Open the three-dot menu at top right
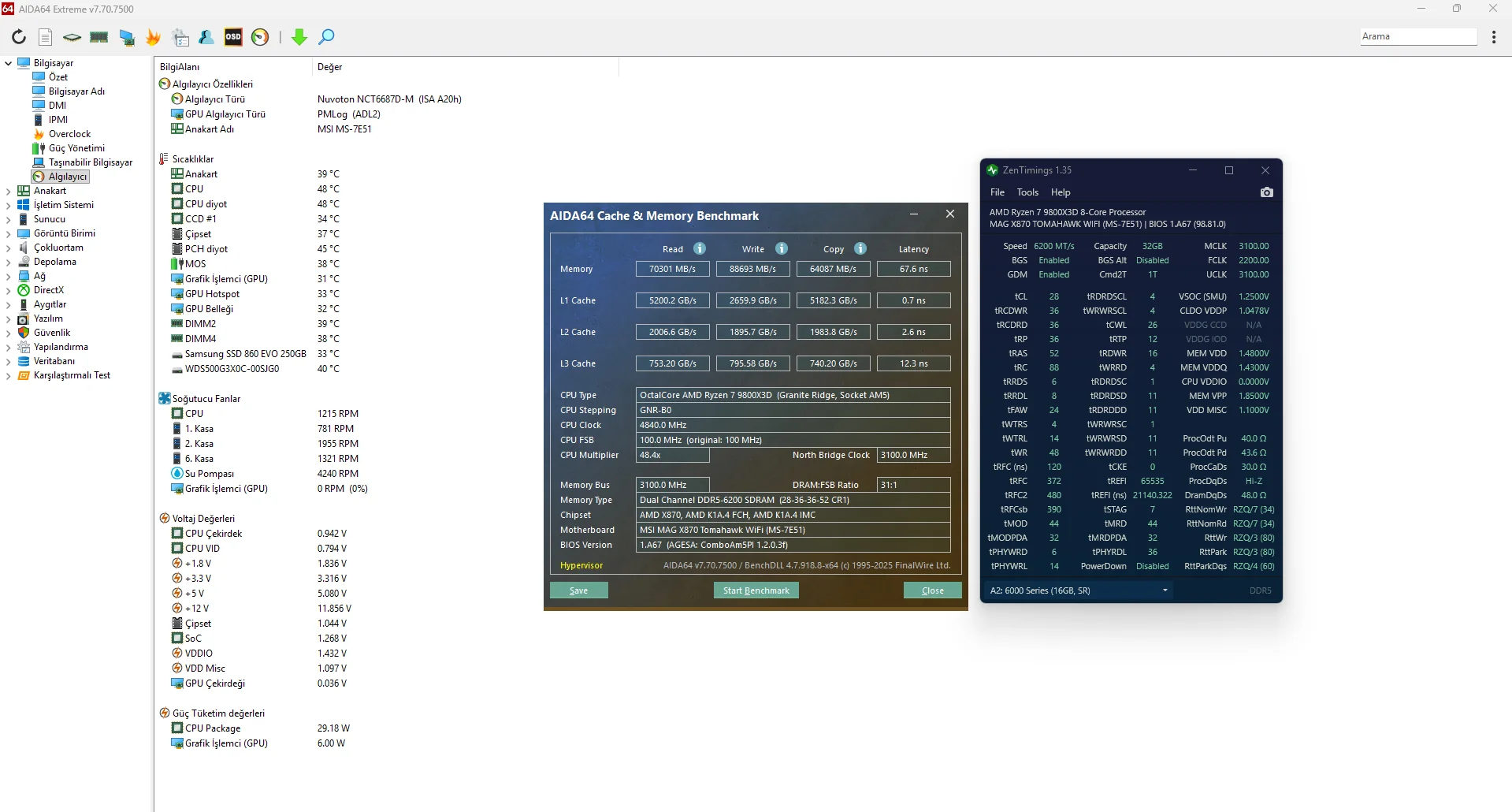1512x812 pixels. (1494, 37)
